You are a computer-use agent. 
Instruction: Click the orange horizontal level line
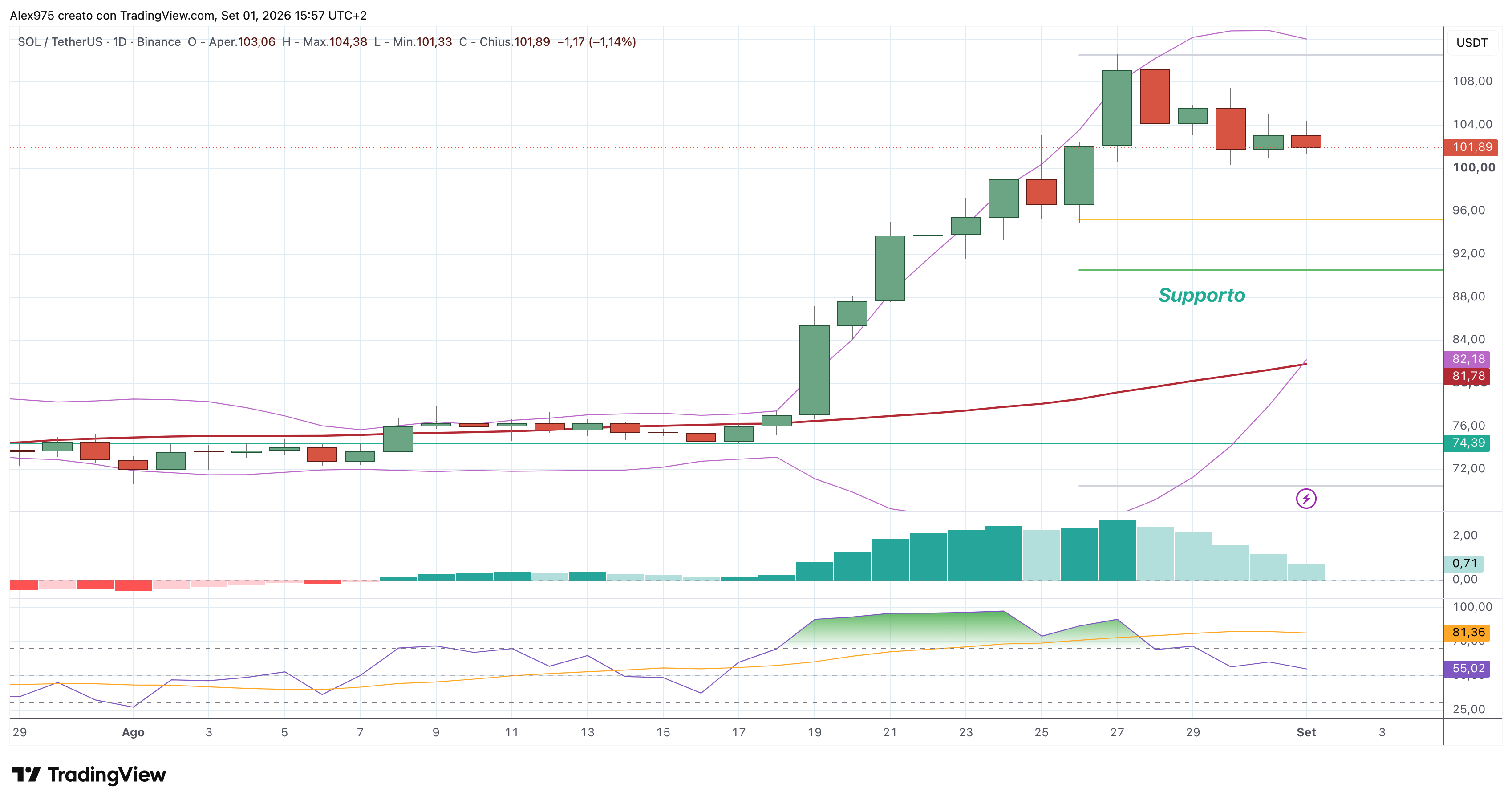tap(1261, 219)
